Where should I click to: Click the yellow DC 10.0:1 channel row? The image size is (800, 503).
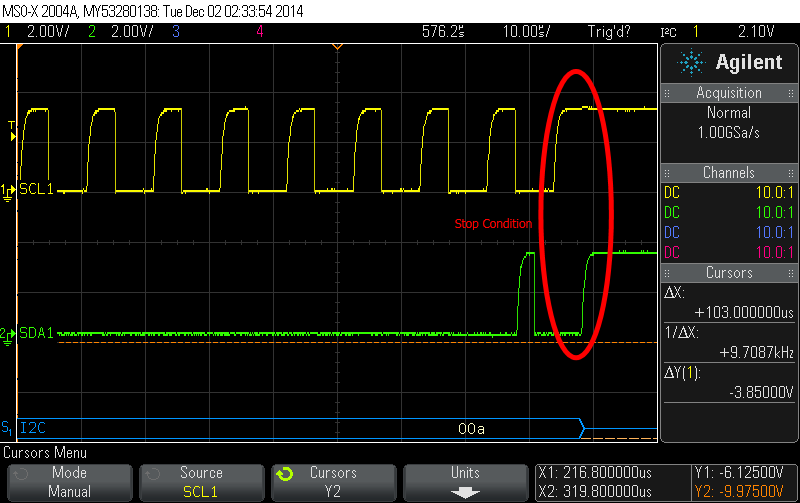pyautogui.click(x=729, y=192)
